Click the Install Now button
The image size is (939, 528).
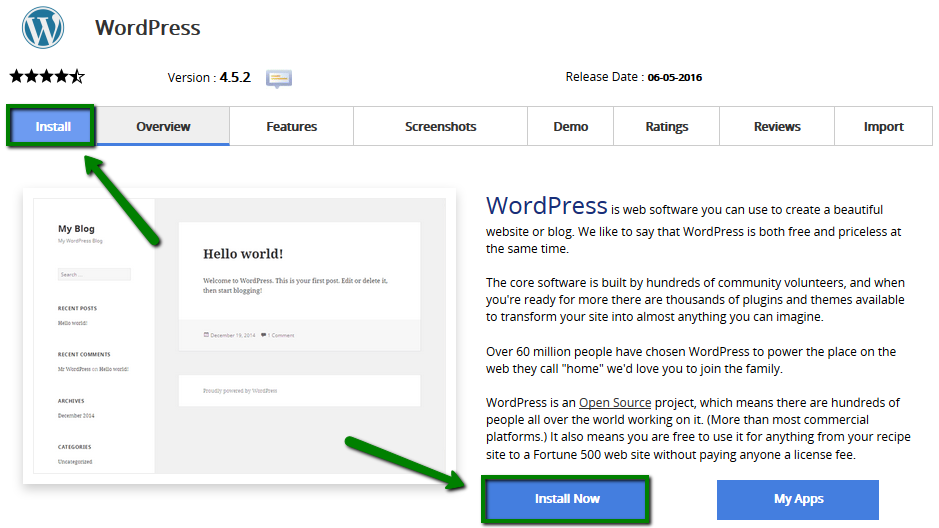[566, 499]
